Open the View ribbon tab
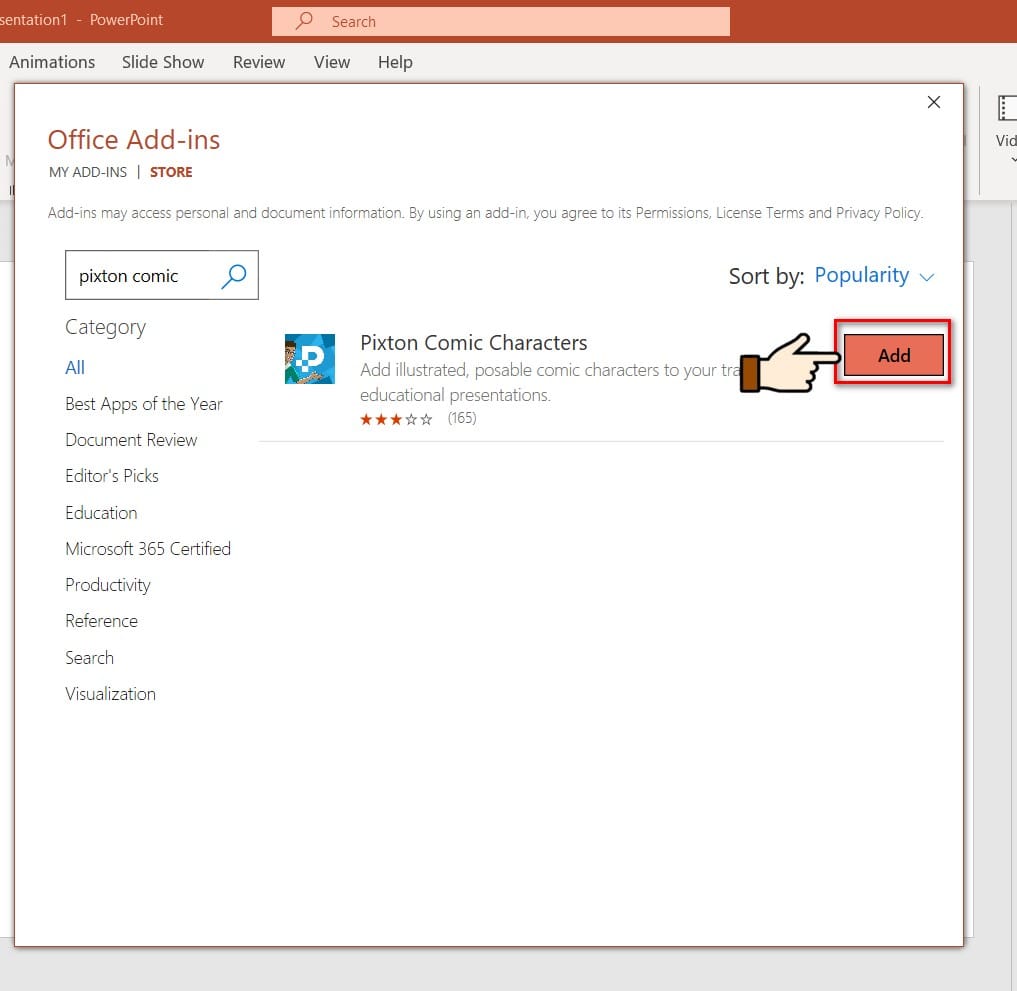Image resolution: width=1017 pixels, height=991 pixels. [331, 62]
